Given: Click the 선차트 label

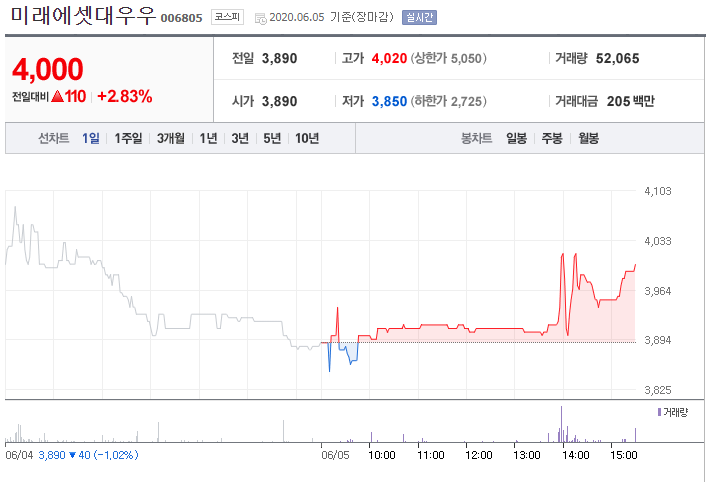Looking at the screenshot, I should (x=54, y=138).
